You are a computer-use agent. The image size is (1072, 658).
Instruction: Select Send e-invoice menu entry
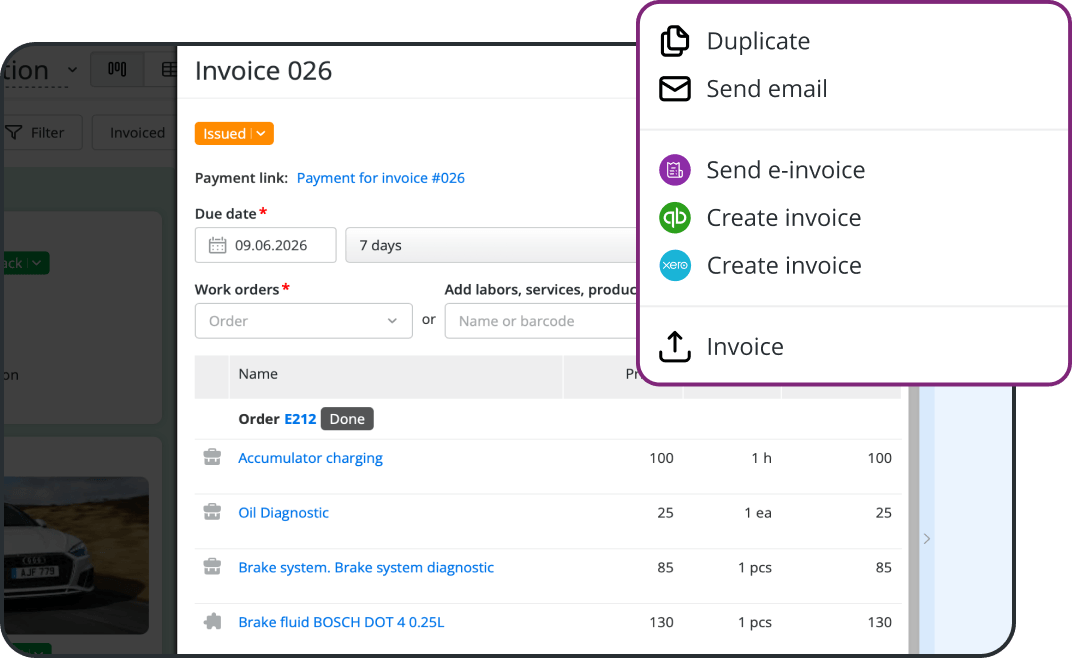tap(786, 170)
